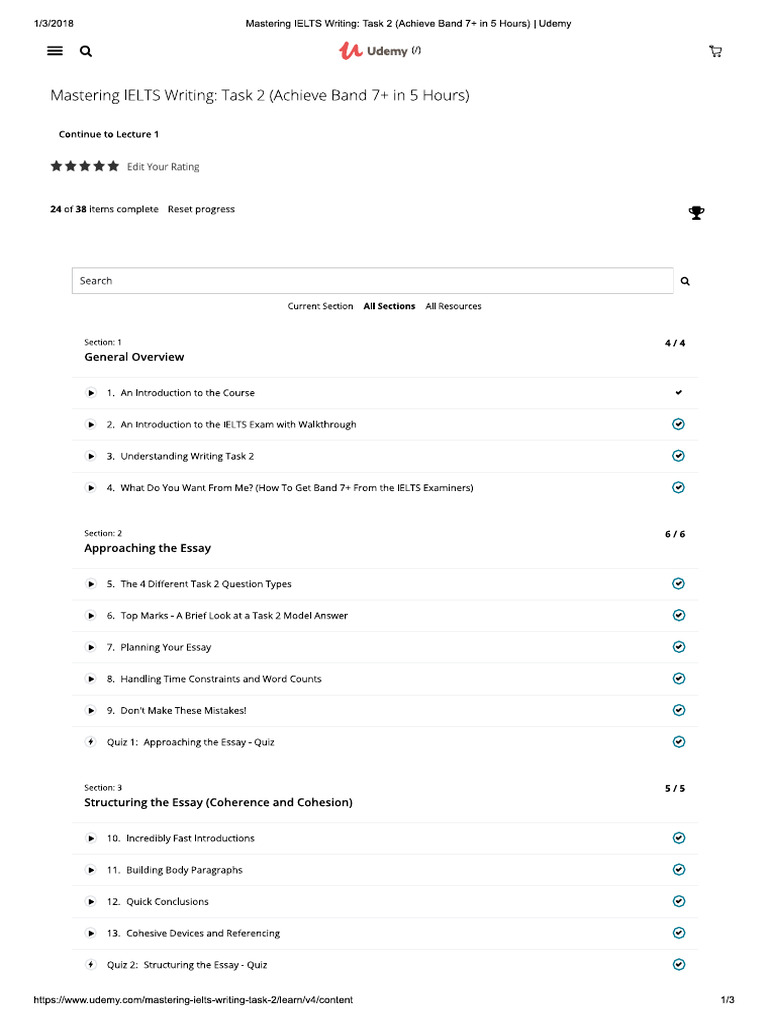Click the Udemy logo

tap(379, 50)
